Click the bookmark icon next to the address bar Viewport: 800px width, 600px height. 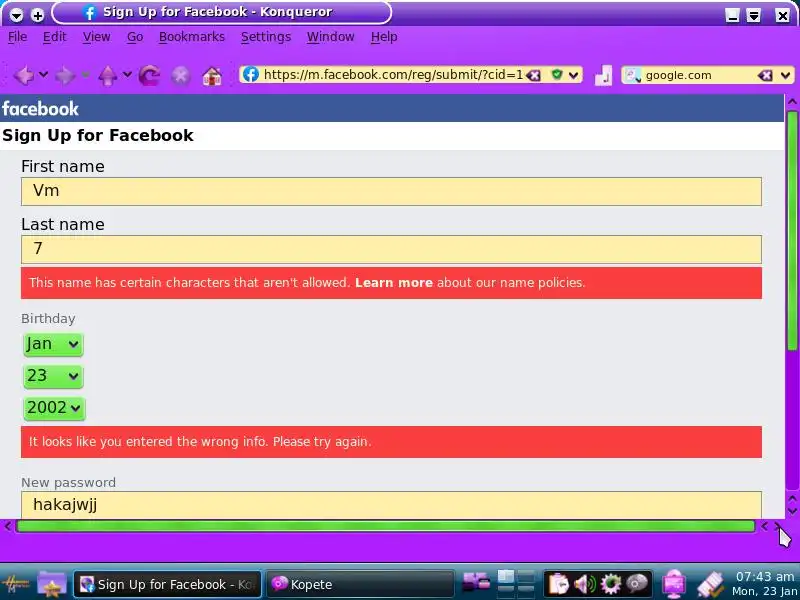point(604,76)
